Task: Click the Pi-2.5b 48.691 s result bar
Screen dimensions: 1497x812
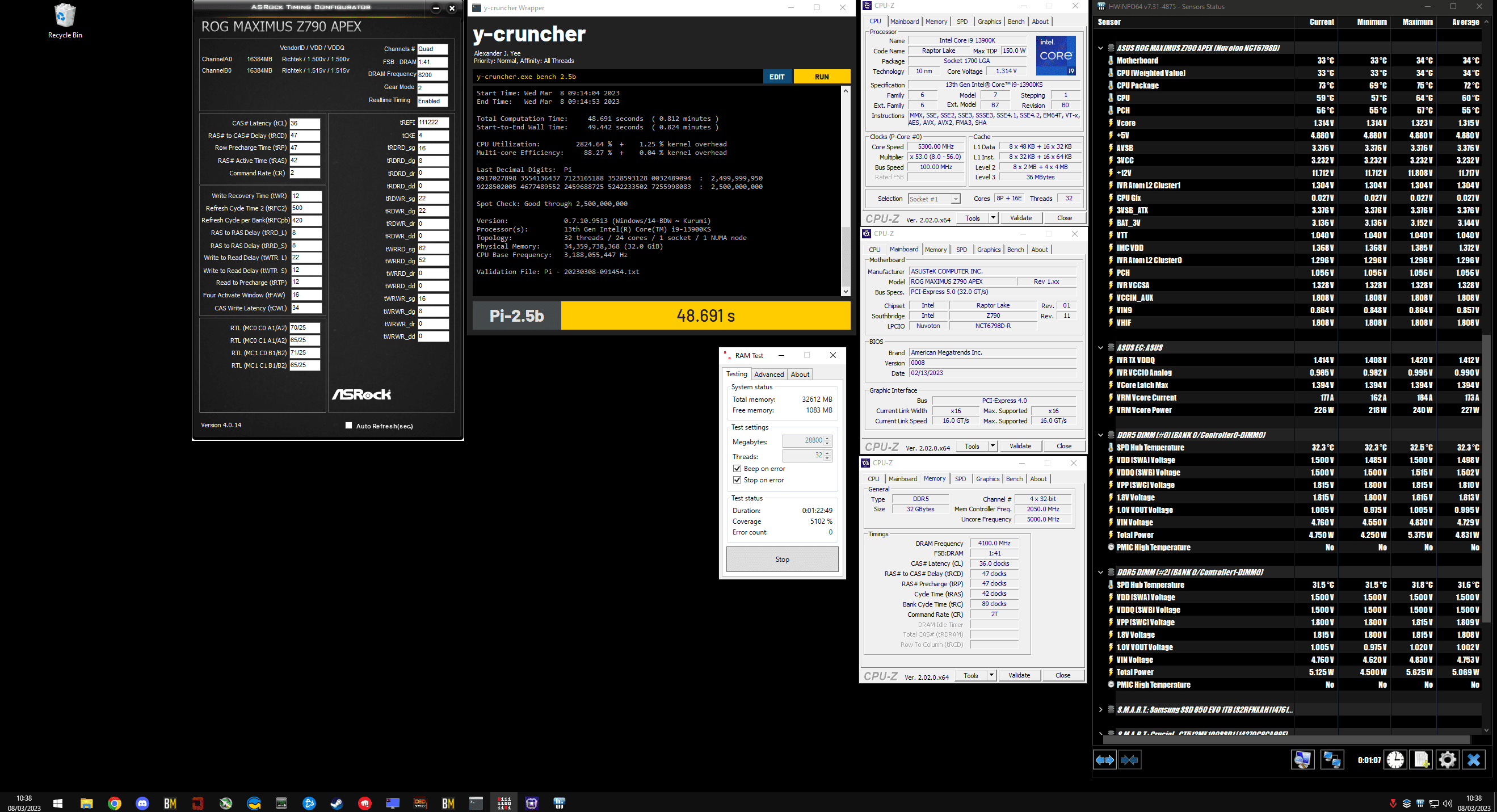Action: click(661, 315)
